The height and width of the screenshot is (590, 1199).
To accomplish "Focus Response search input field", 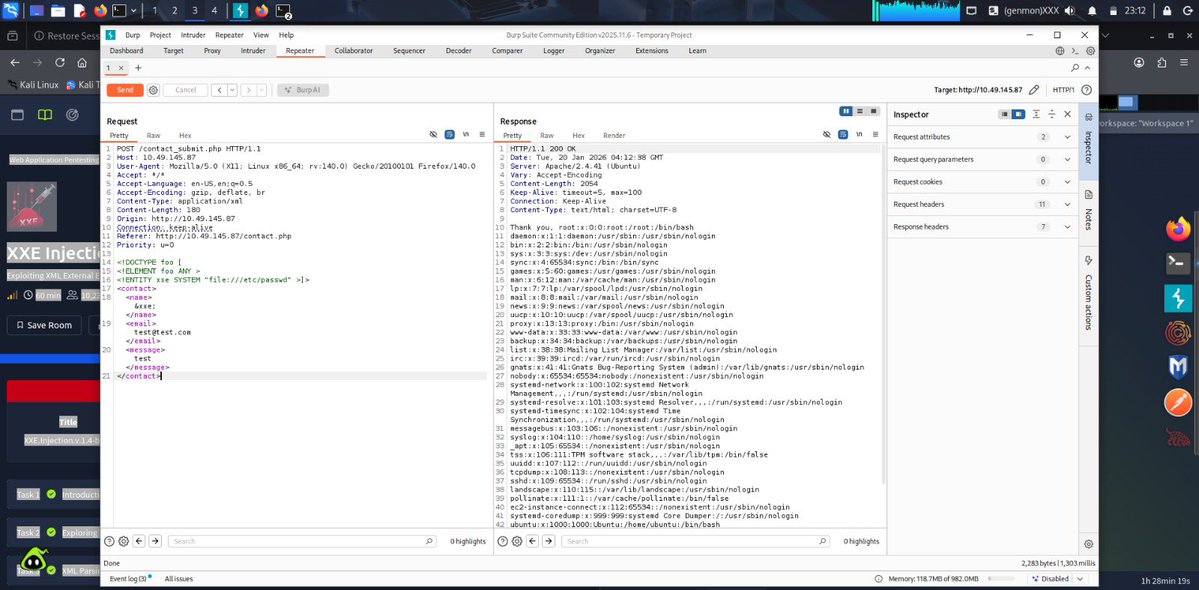I will click(695, 541).
